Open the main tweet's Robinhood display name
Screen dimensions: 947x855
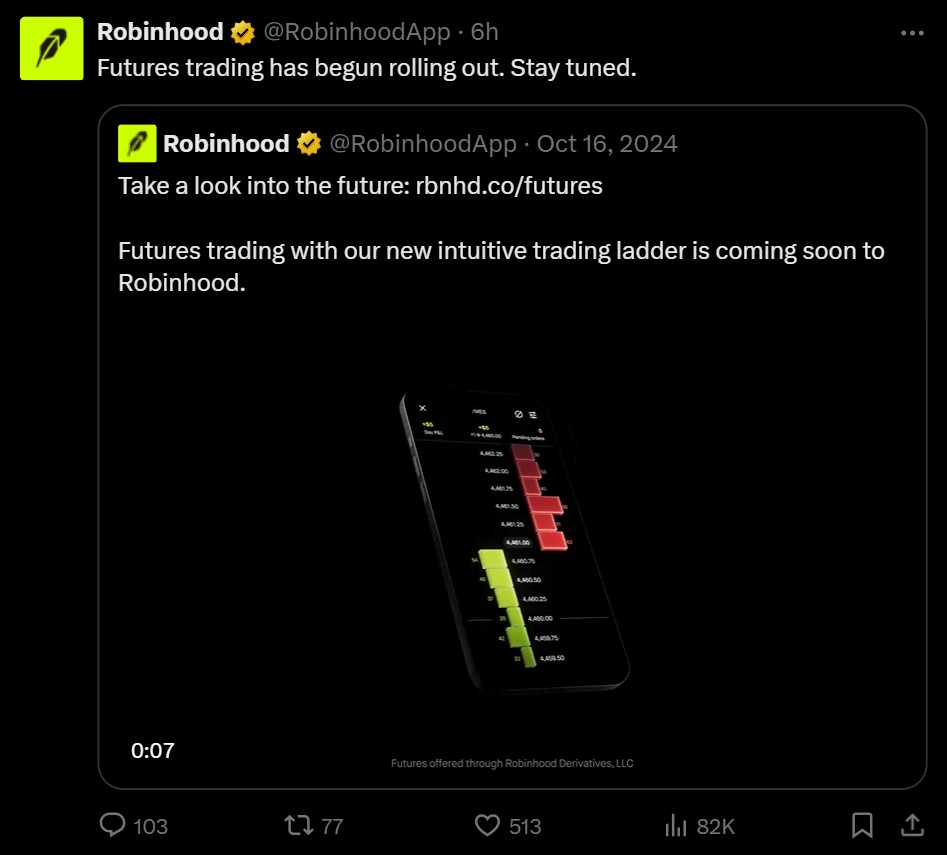pyautogui.click(x=160, y=32)
